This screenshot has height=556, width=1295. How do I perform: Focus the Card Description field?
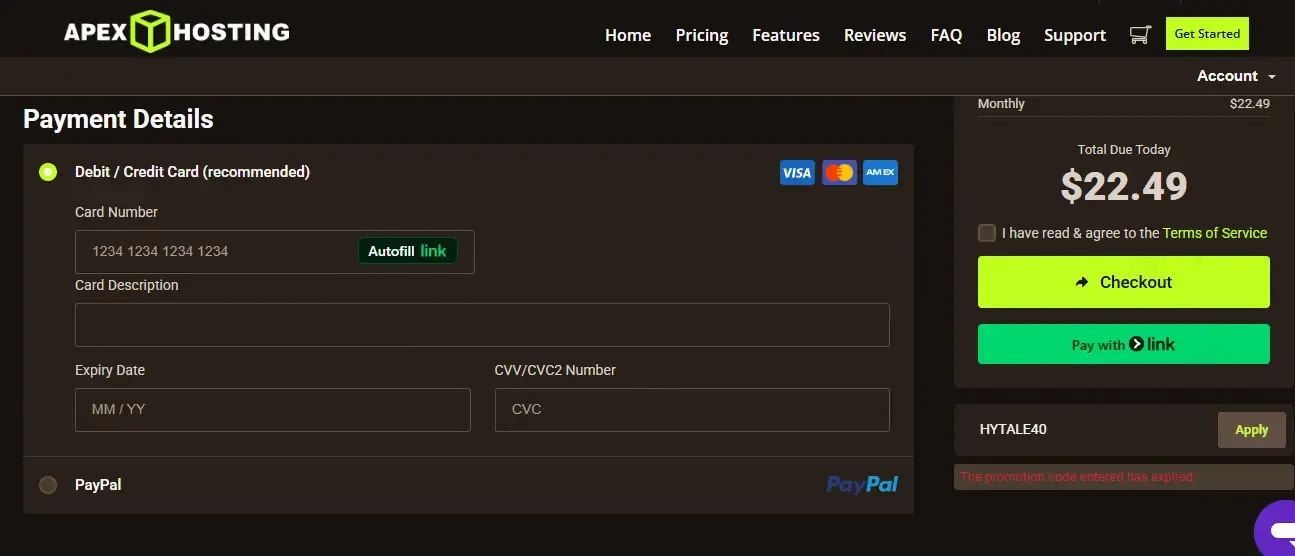pos(482,325)
